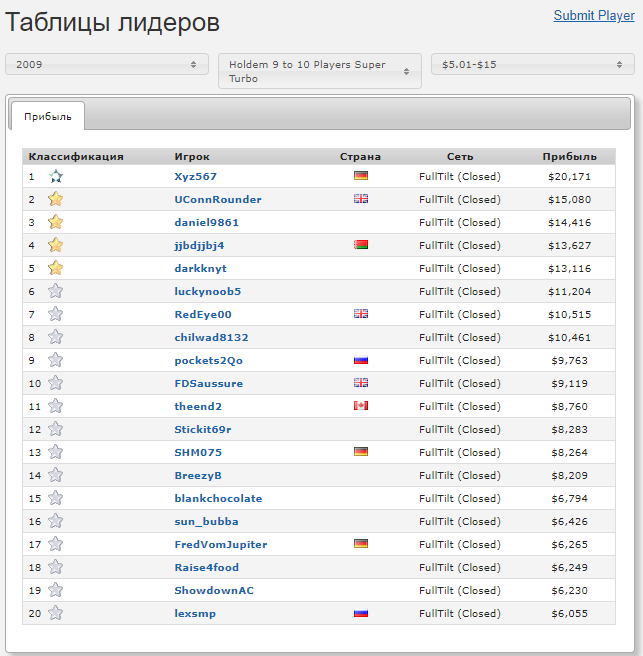Screen dimensions: 643x656
Task: Click the star icon next to ShowdownAC
Action: click(56, 590)
